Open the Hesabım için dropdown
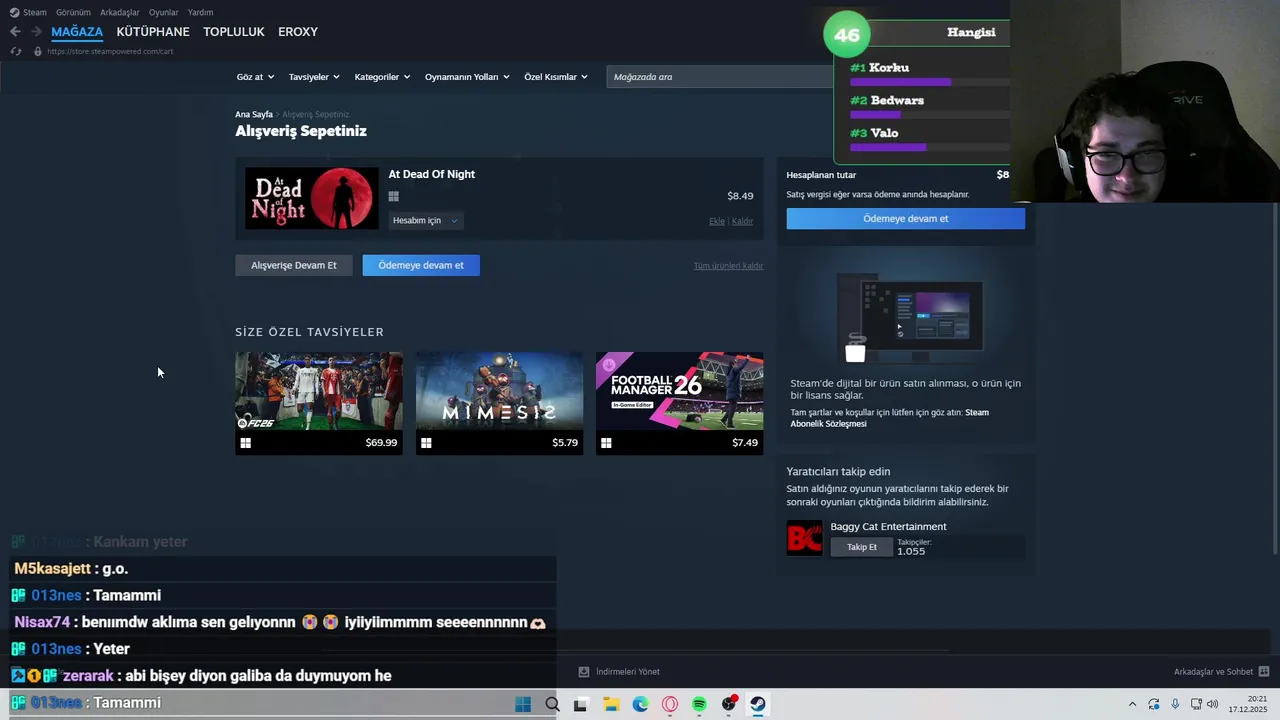1280x720 pixels. click(x=425, y=220)
